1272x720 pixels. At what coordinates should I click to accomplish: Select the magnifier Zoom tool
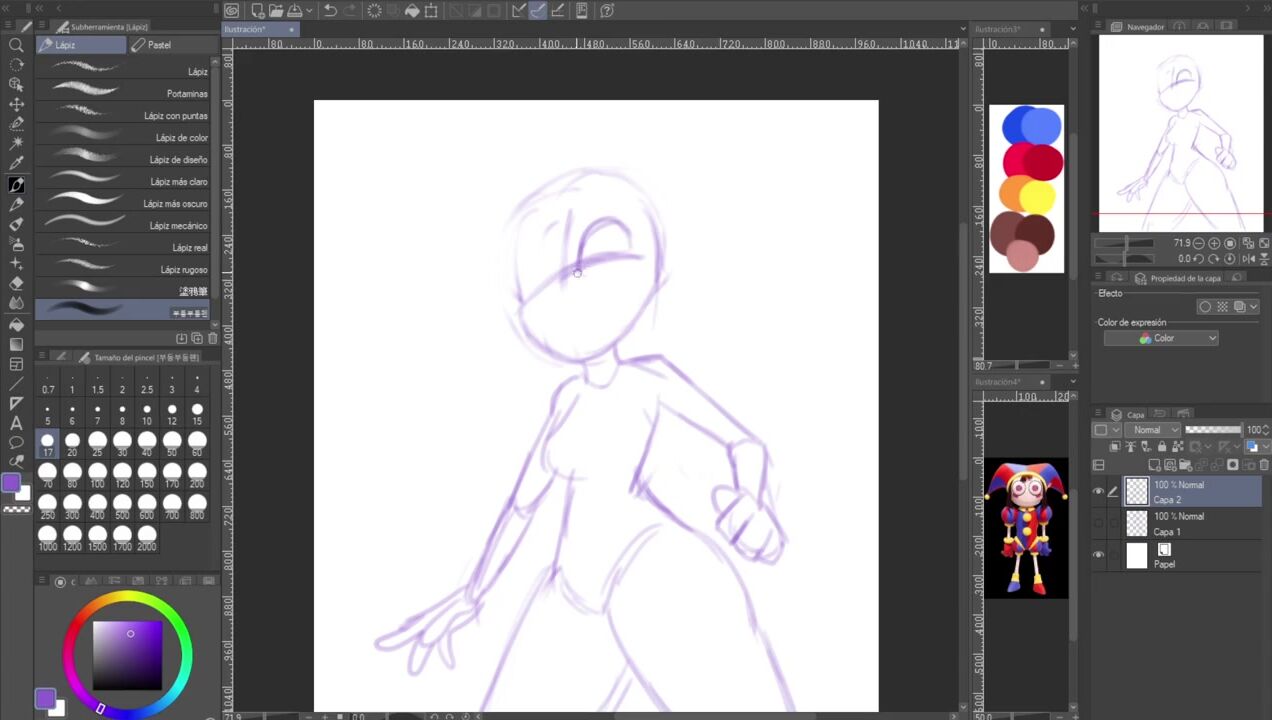click(x=16, y=45)
